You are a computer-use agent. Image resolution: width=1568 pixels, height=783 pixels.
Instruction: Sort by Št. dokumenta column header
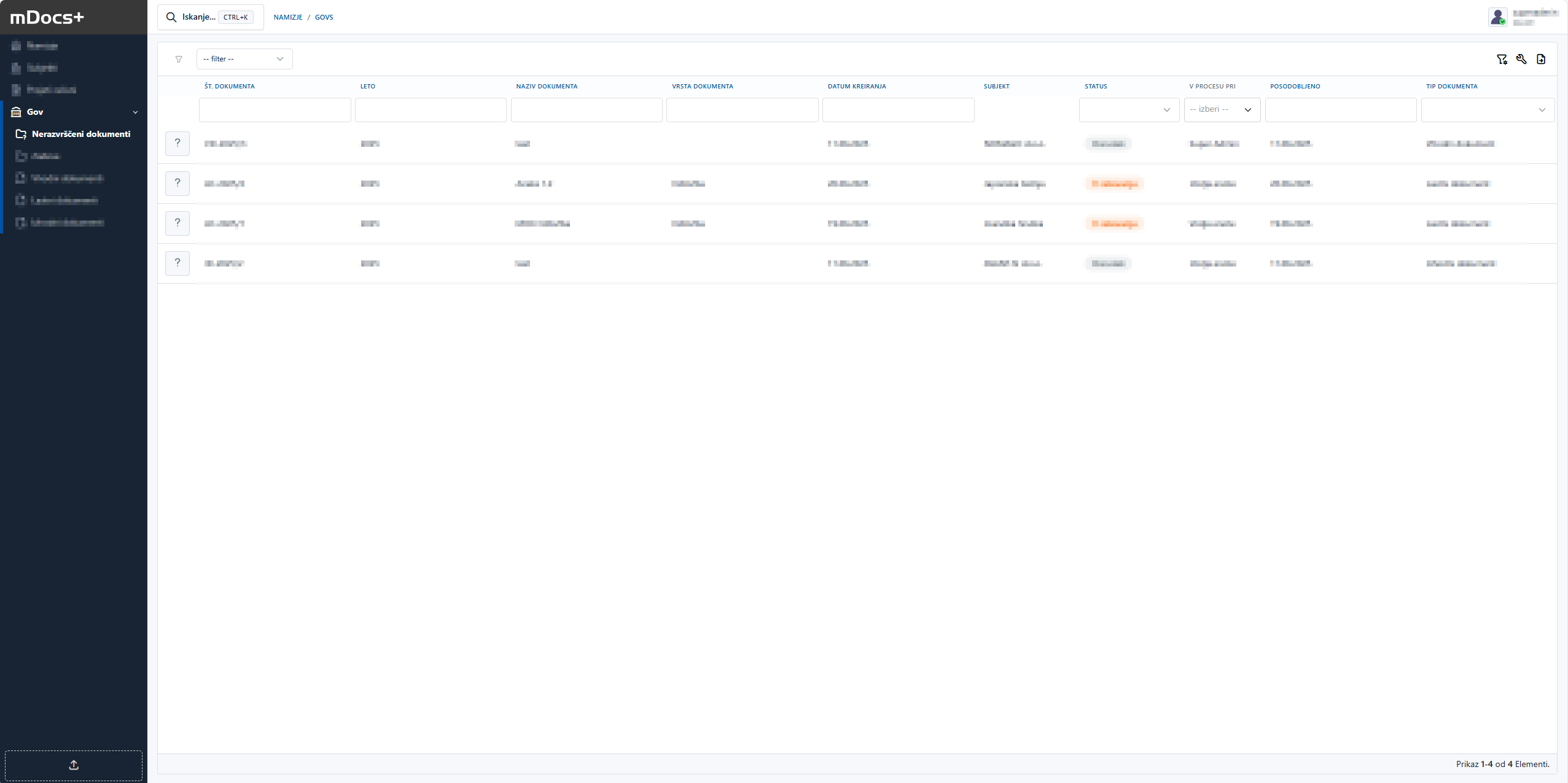tap(230, 86)
